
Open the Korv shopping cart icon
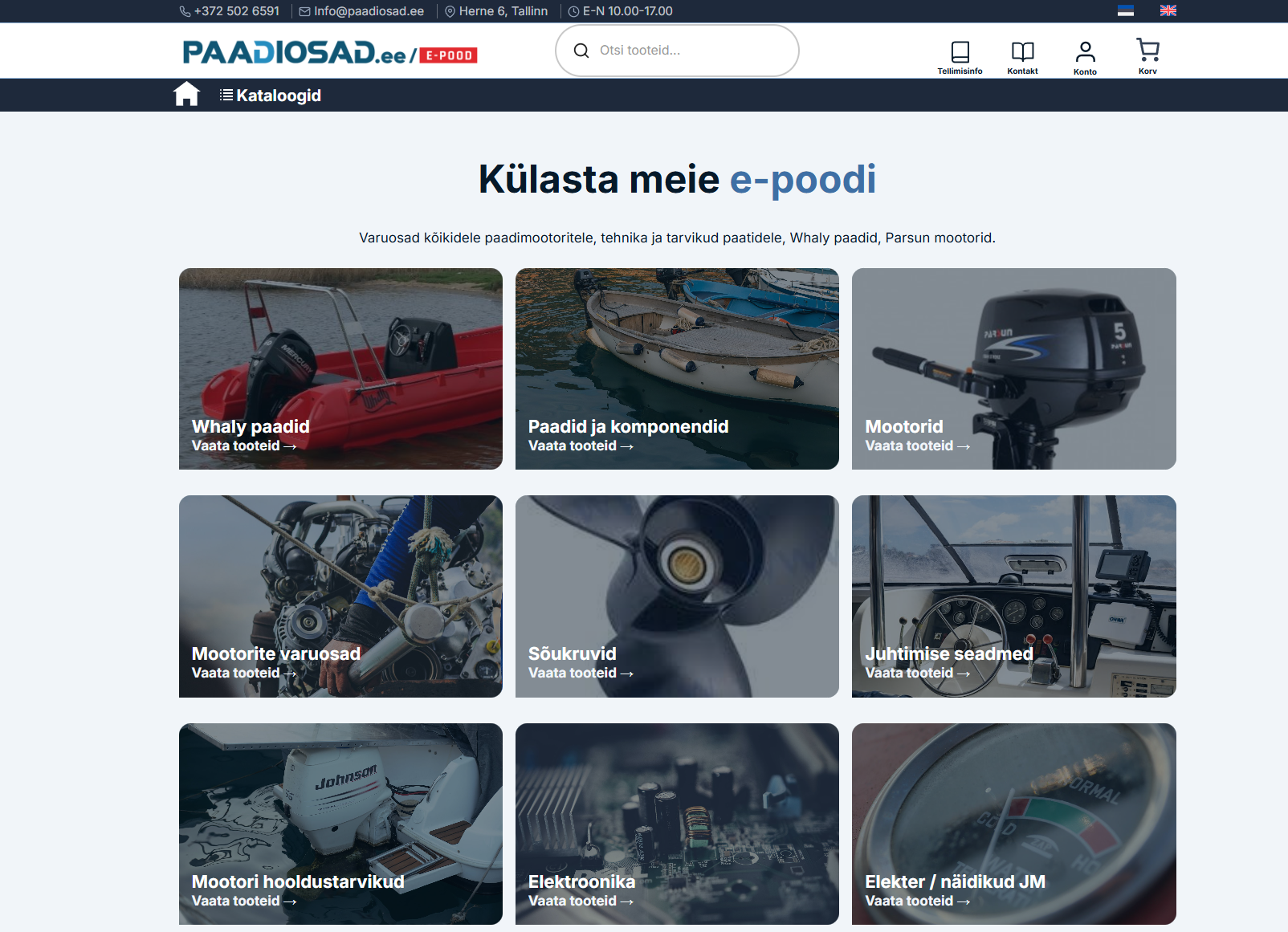1147,50
